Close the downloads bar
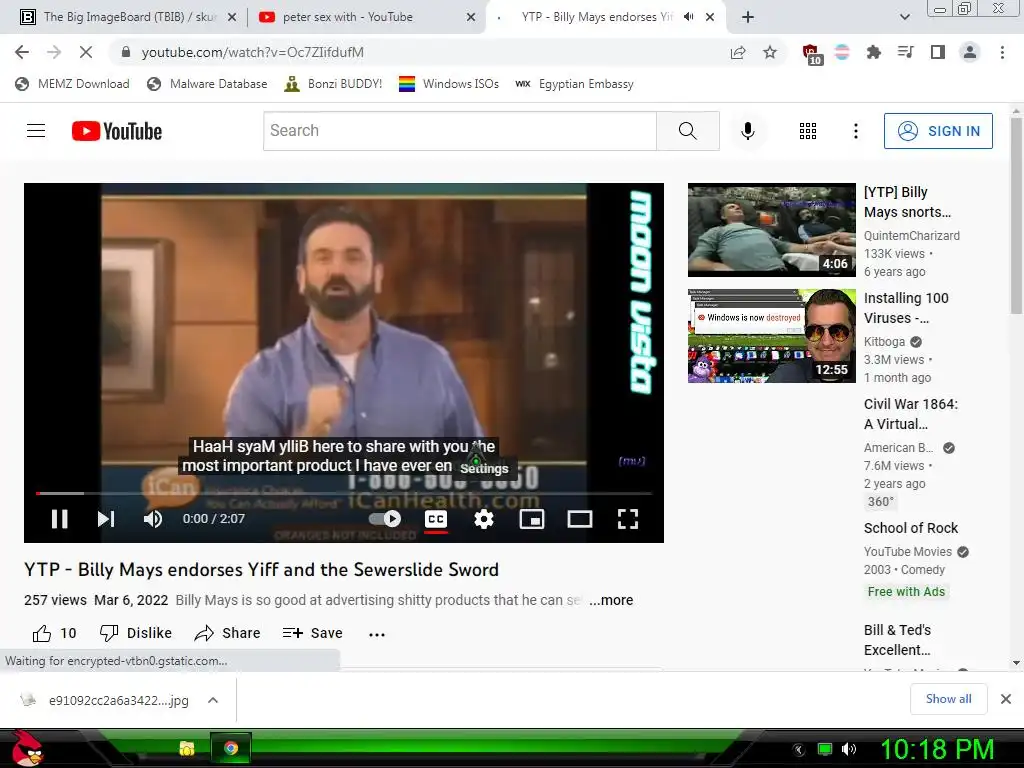The width and height of the screenshot is (1024, 768). [1006, 699]
